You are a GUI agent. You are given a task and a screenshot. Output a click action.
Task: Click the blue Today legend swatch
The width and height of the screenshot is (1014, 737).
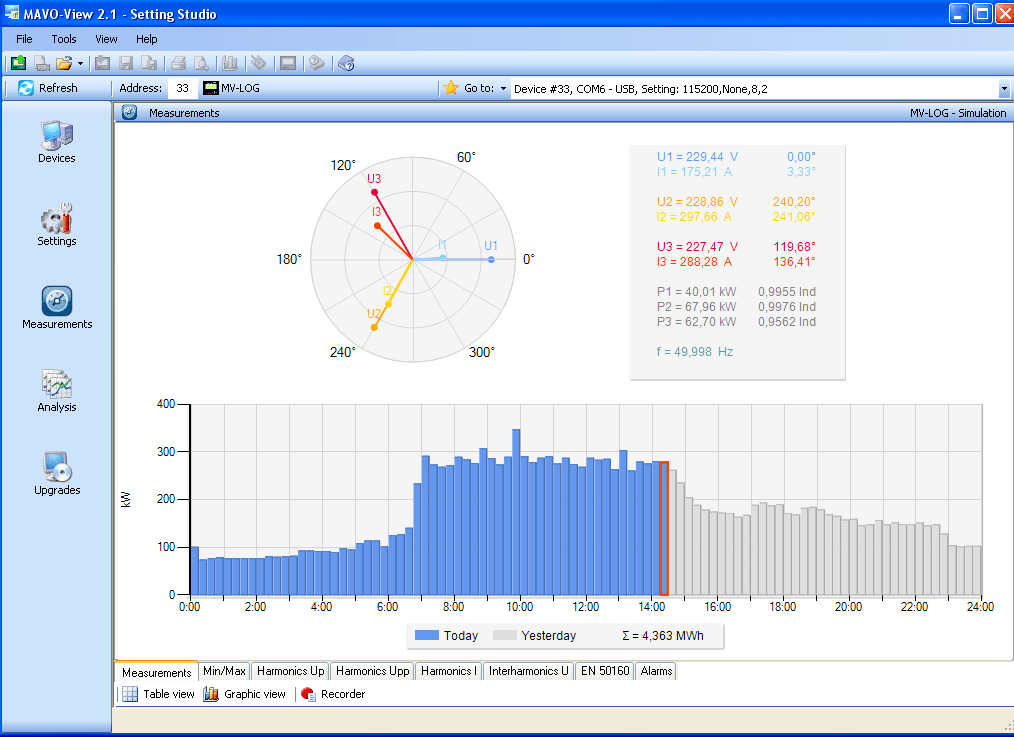point(427,636)
